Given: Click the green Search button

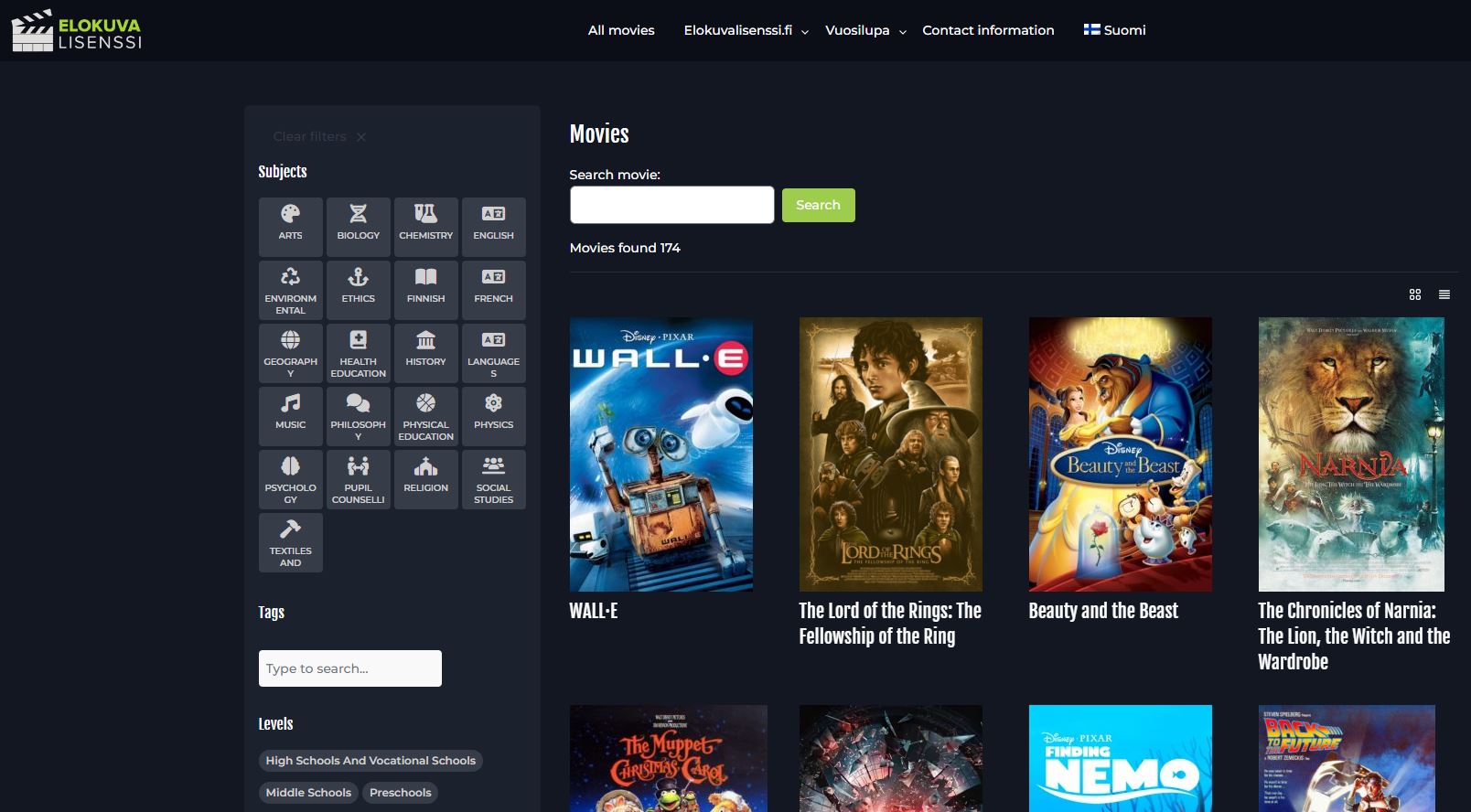Looking at the screenshot, I should coord(818,205).
